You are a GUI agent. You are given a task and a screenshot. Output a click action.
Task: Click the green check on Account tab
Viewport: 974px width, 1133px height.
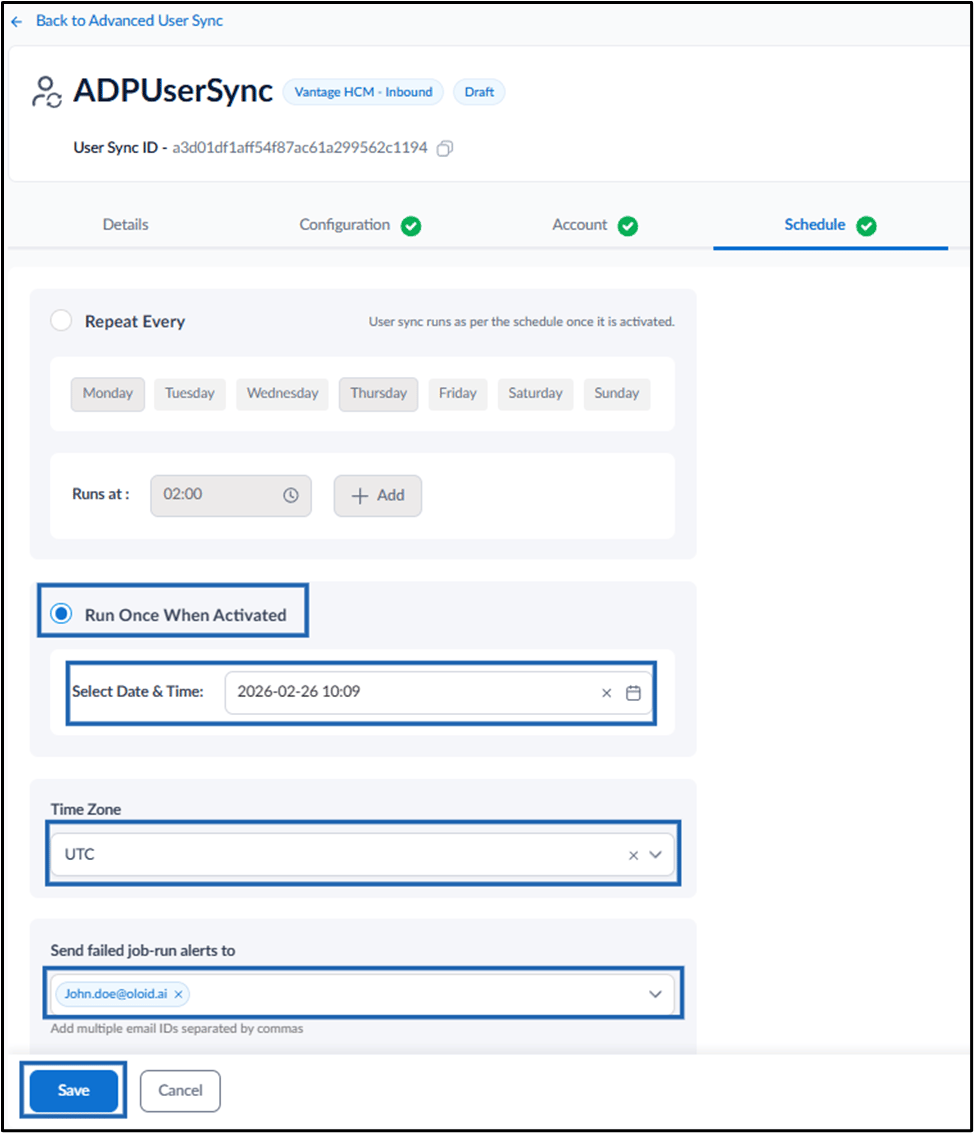628,225
